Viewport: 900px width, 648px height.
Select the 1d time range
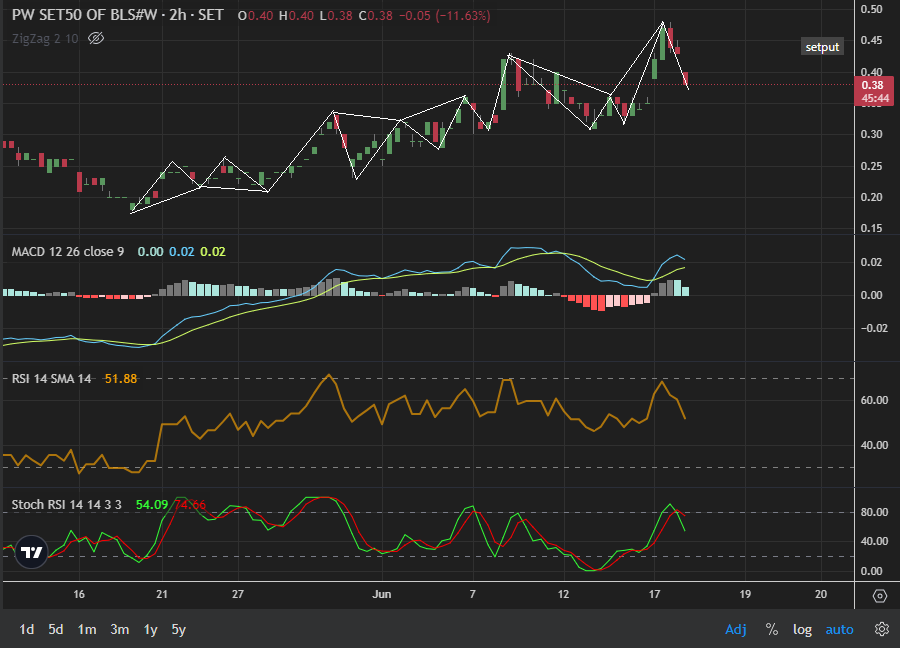click(x=27, y=629)
